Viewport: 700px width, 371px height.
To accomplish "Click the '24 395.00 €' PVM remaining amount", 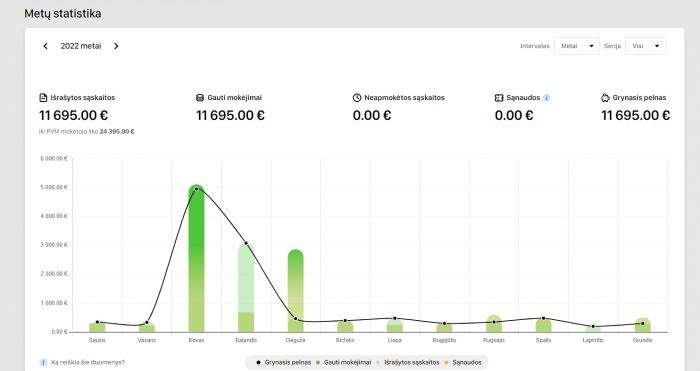I will coord(117,132).
